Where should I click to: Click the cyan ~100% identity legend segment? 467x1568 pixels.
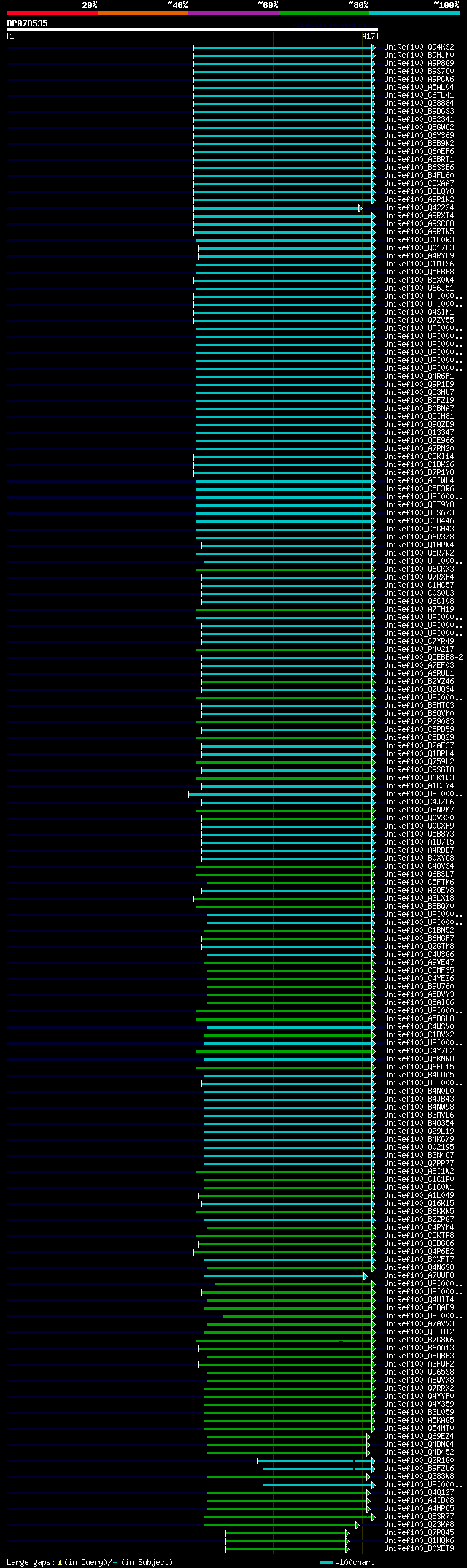pyautogui.click(x=414, y=13)
